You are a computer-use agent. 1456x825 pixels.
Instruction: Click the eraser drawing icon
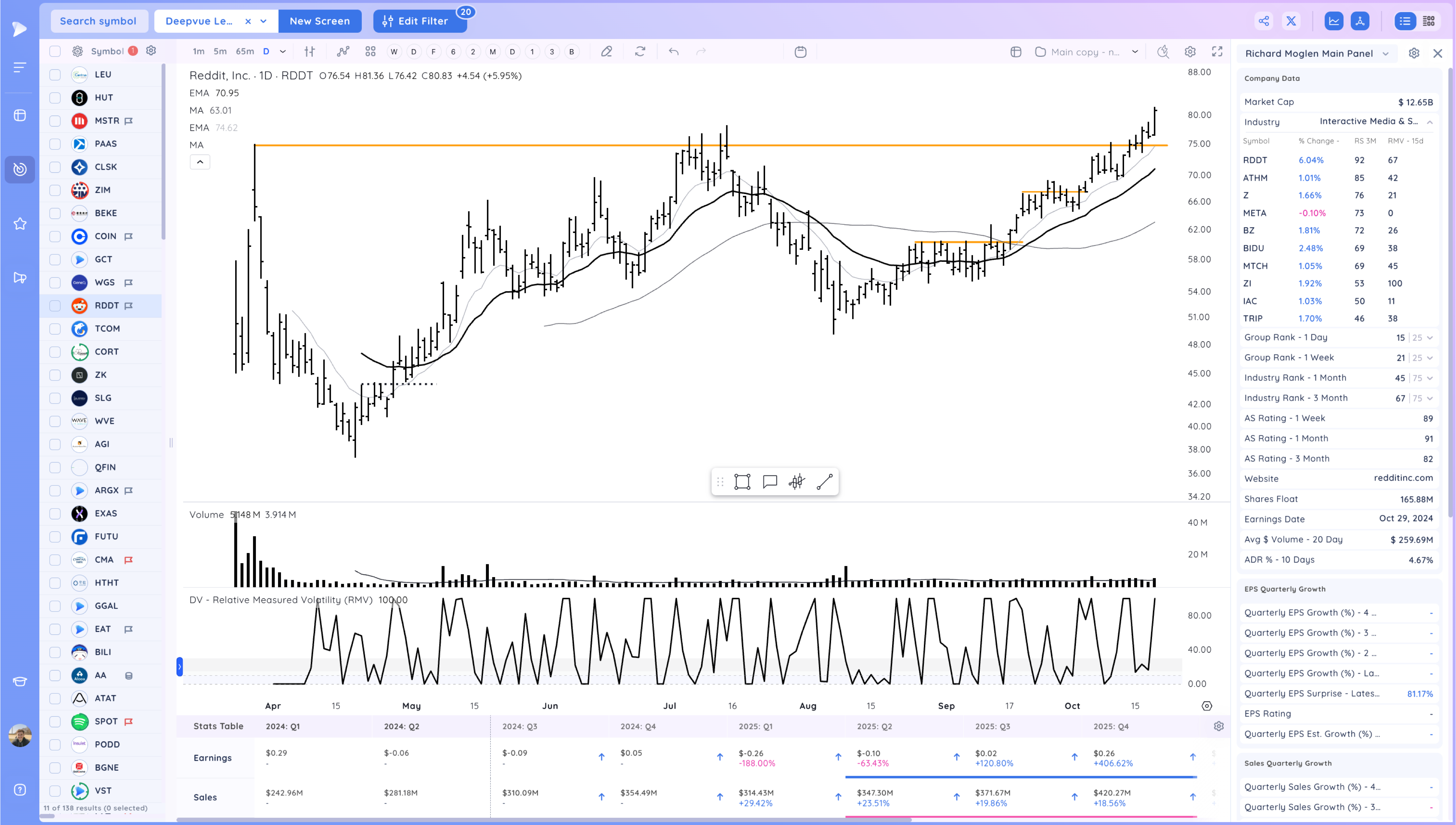click(x=606, y=52)
